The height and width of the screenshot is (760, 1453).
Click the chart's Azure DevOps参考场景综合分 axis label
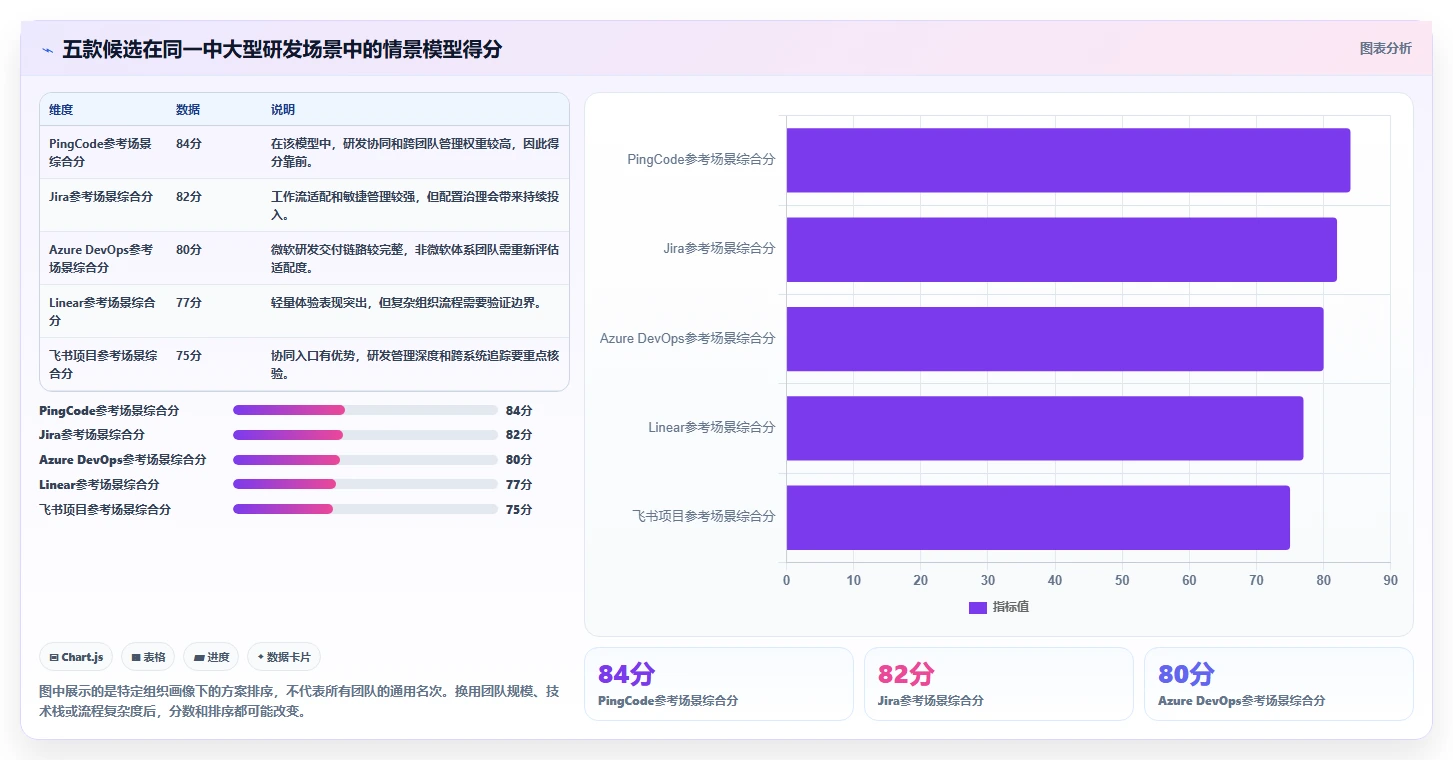pos(688,338)
